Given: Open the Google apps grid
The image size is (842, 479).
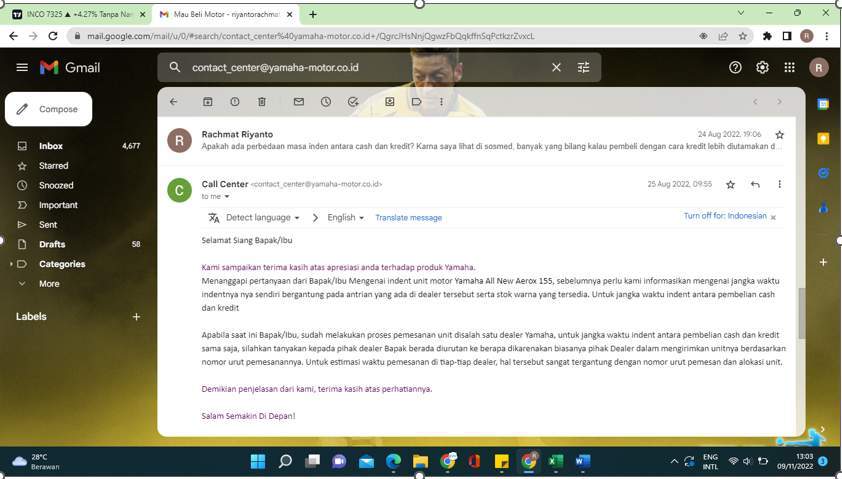Looking at the screenshot, I should (789, 67).
